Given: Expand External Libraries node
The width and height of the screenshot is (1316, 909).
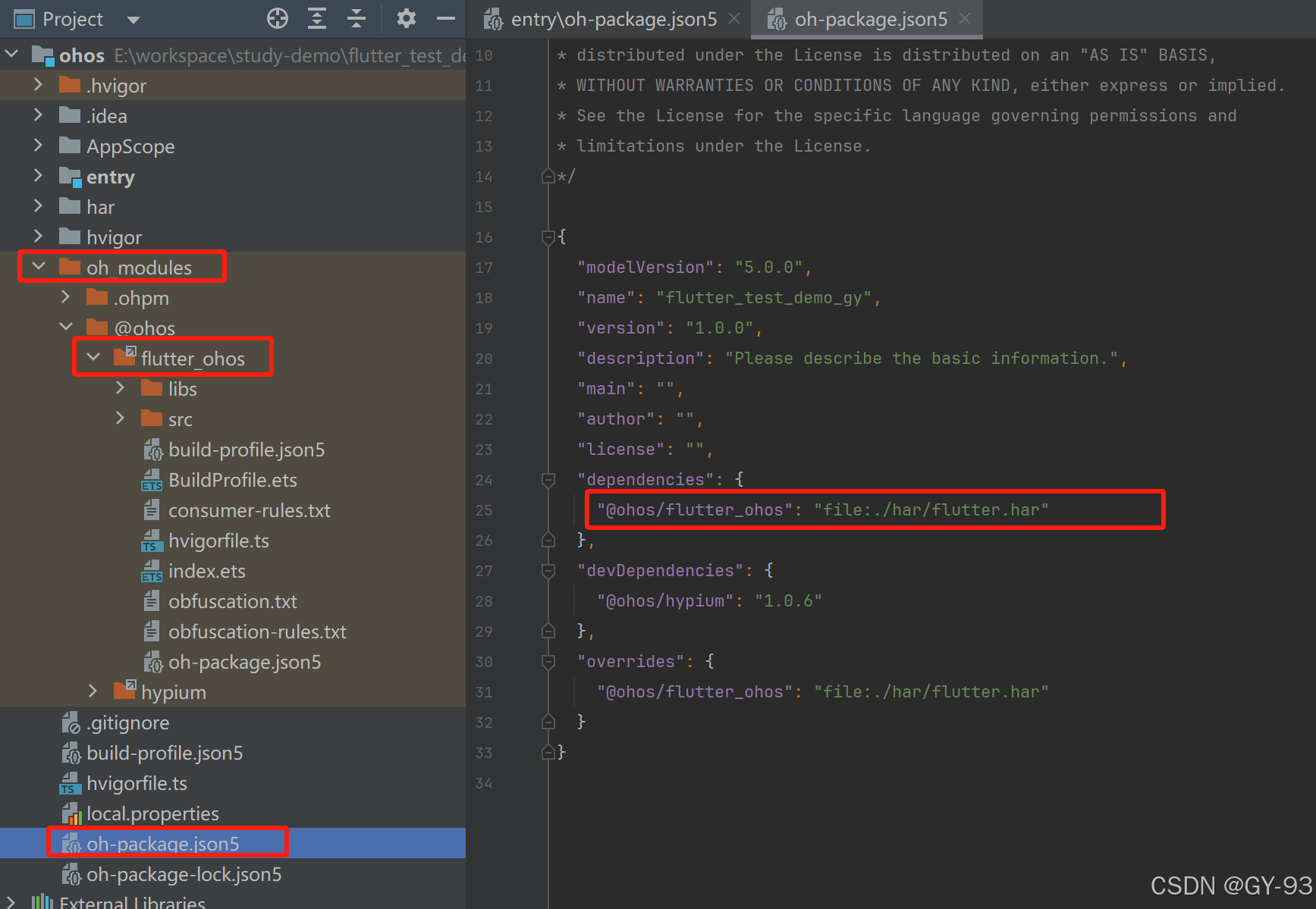Looking at the screenshot, I should tap(11, 903).
